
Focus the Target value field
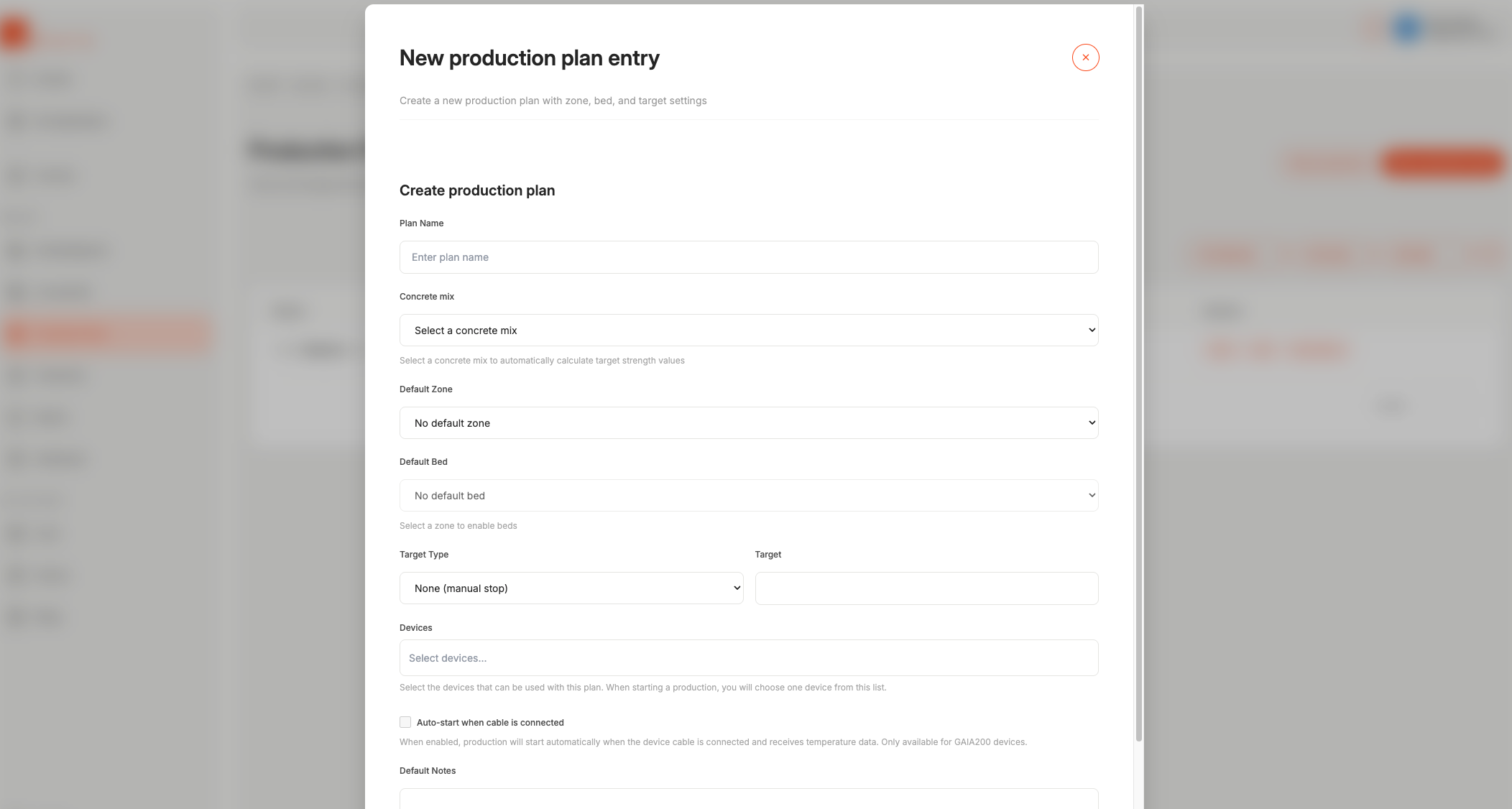(x=926, y=588)
